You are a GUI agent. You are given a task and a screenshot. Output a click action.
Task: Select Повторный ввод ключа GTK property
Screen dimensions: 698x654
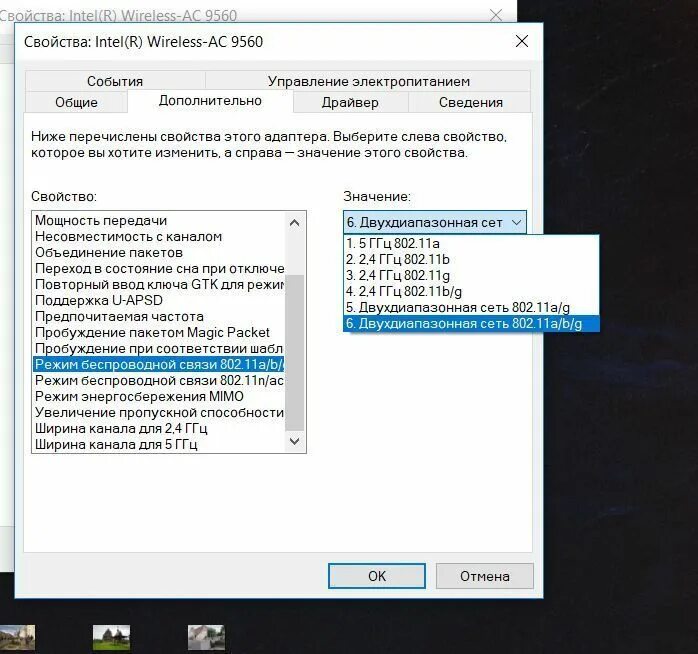pos(158,284)
